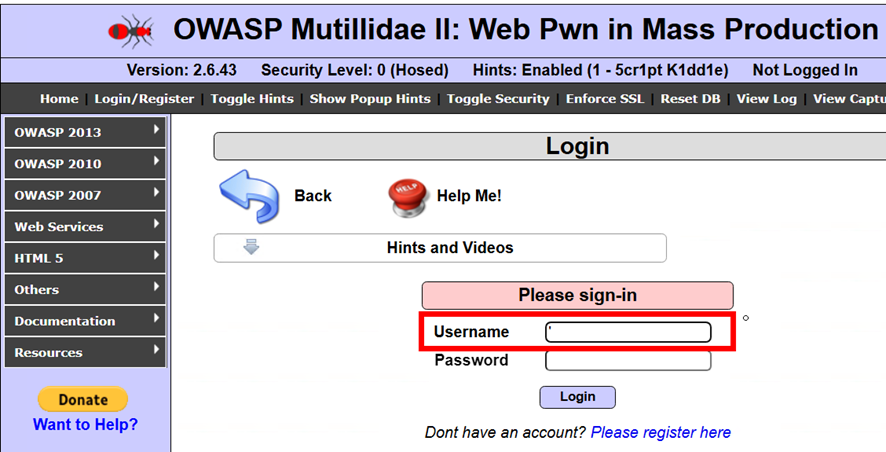886x452 pixels.
Task: Expand the Documentation sidebar menu
Action: (x=85, y=321)
